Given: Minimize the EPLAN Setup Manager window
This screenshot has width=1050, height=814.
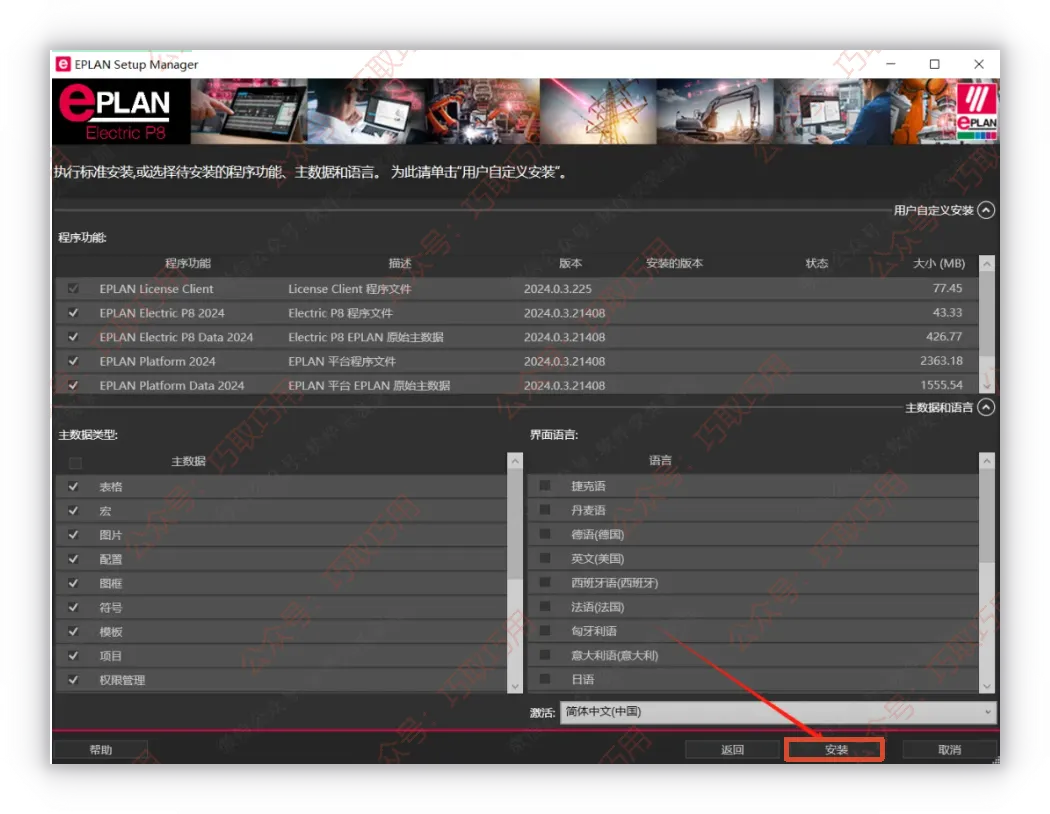Looking at the screenshot, I should 891,64.
